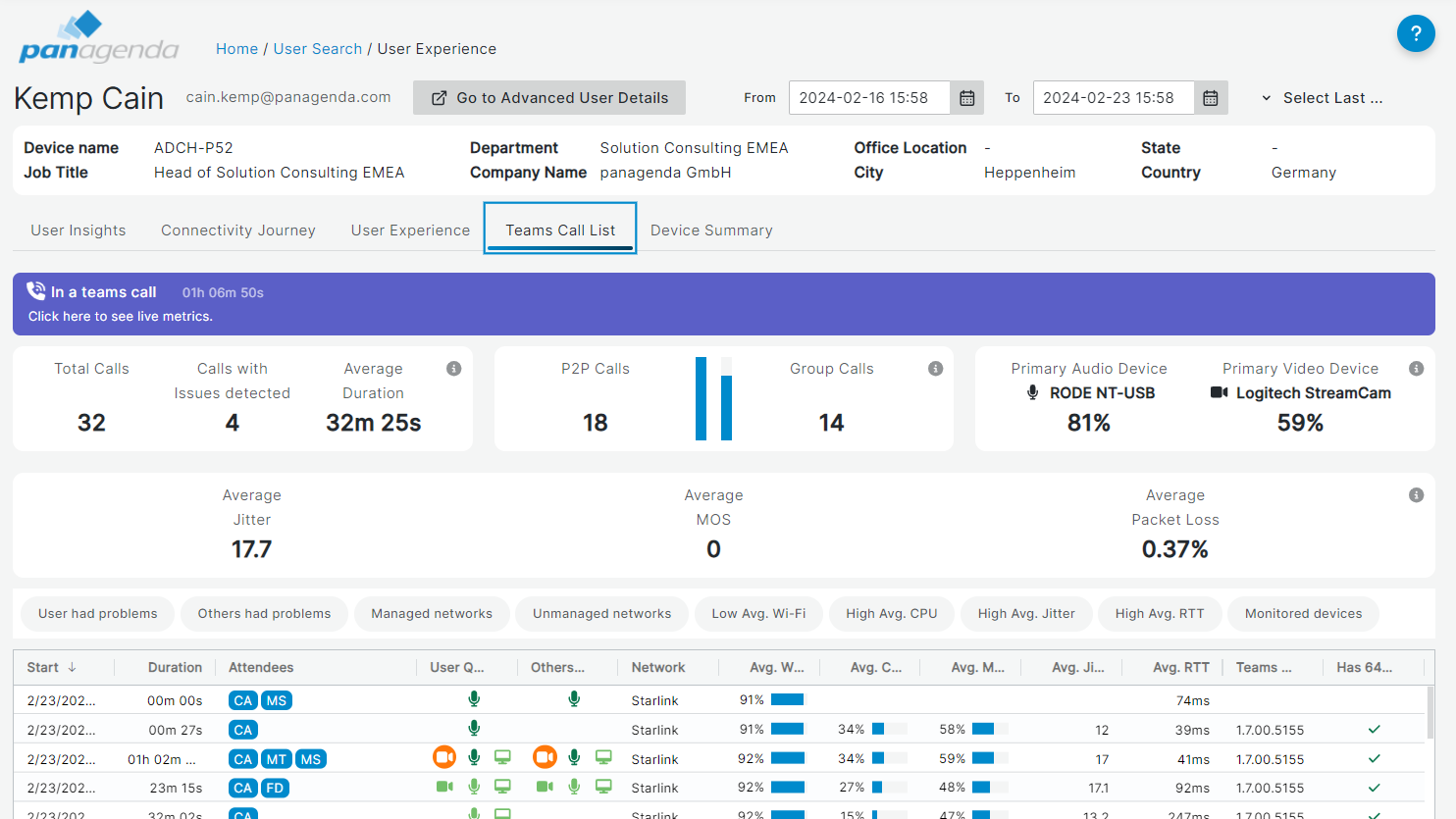Show info for the Primary Audio Device card

(x=1416, y=369)
